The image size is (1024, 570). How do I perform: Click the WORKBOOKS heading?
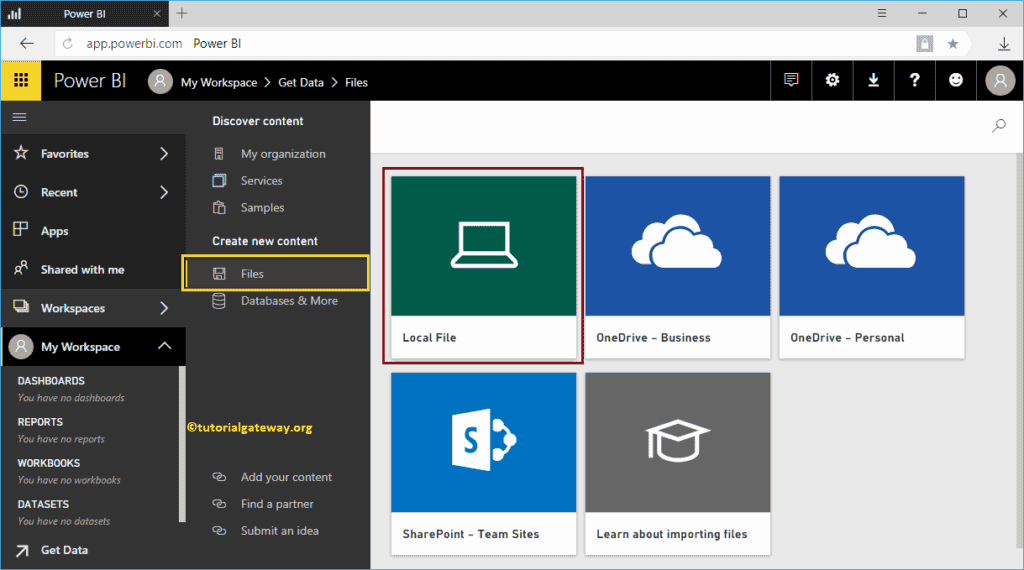48,463
